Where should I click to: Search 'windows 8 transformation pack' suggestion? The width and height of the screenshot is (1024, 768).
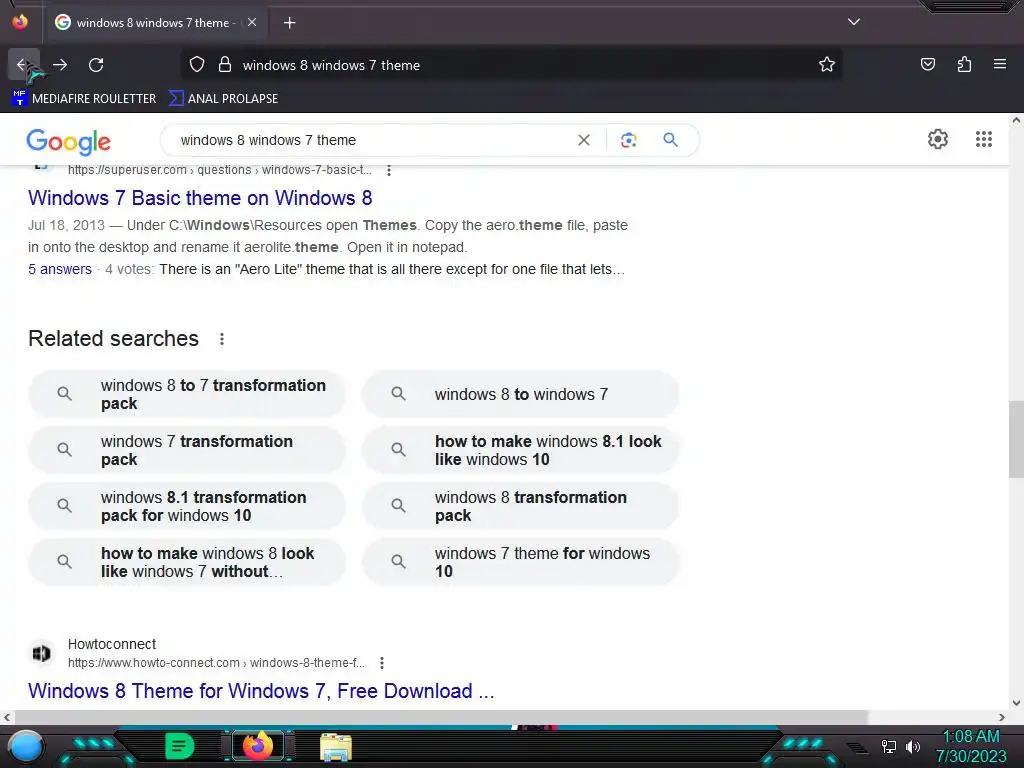(x=520, y=506)
